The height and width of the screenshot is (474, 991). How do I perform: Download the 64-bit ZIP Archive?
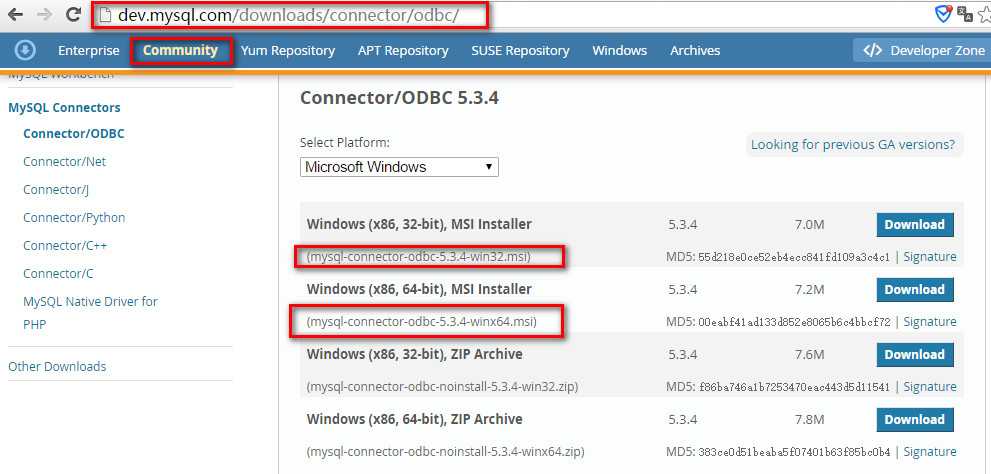pos(915,420)
